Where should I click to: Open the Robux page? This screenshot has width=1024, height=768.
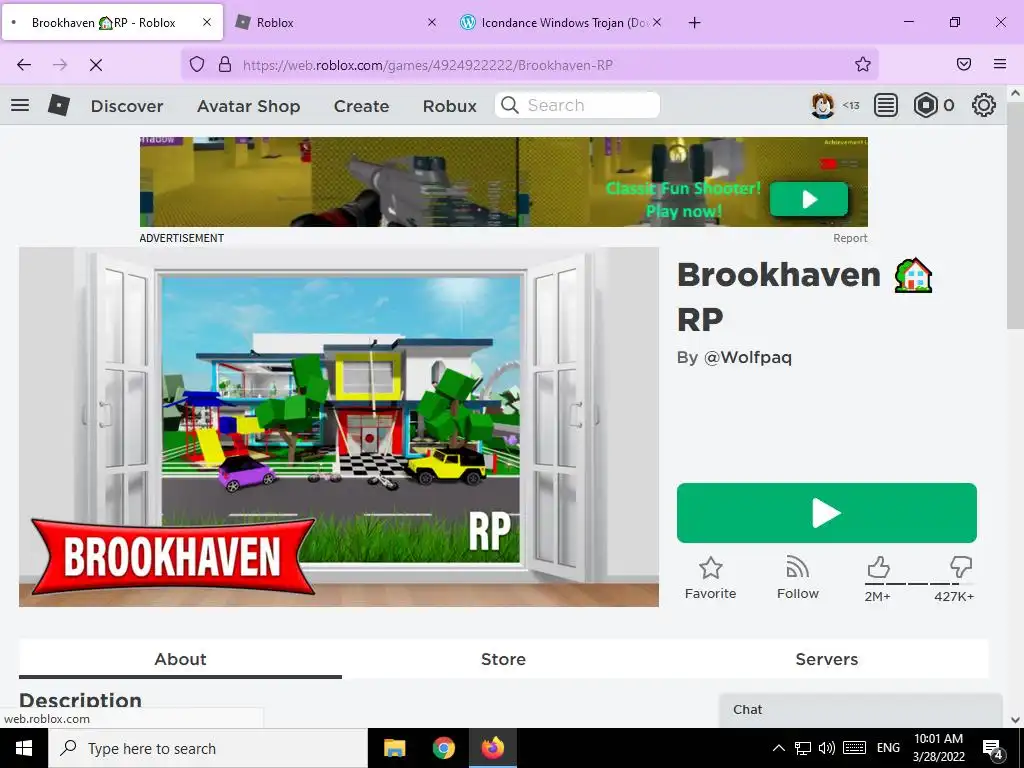450,106
